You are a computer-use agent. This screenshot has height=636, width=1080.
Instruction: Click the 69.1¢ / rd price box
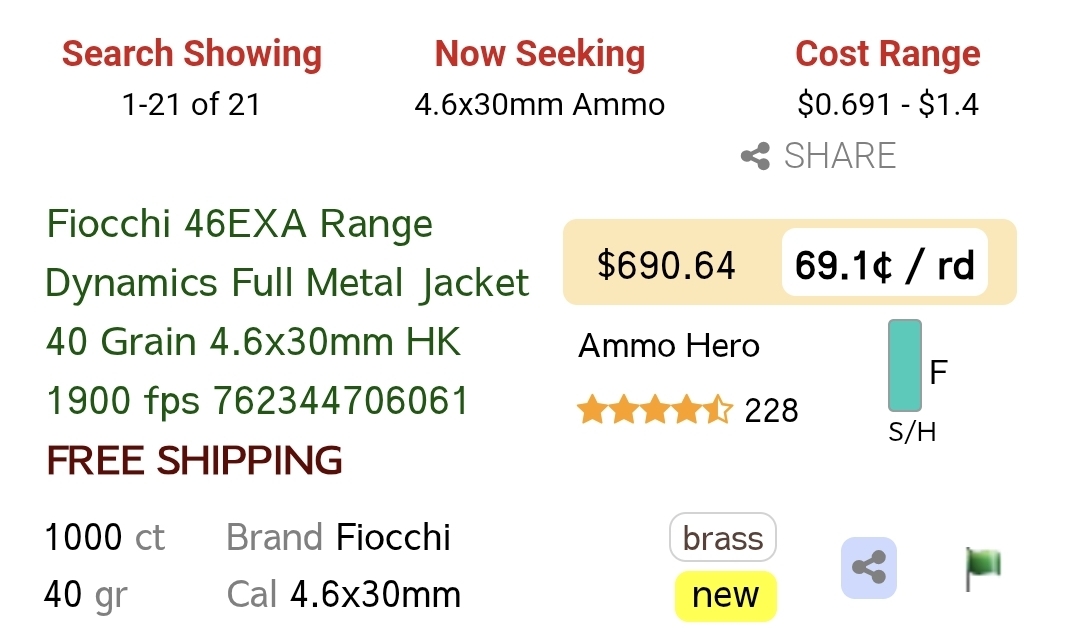point(884,264)
